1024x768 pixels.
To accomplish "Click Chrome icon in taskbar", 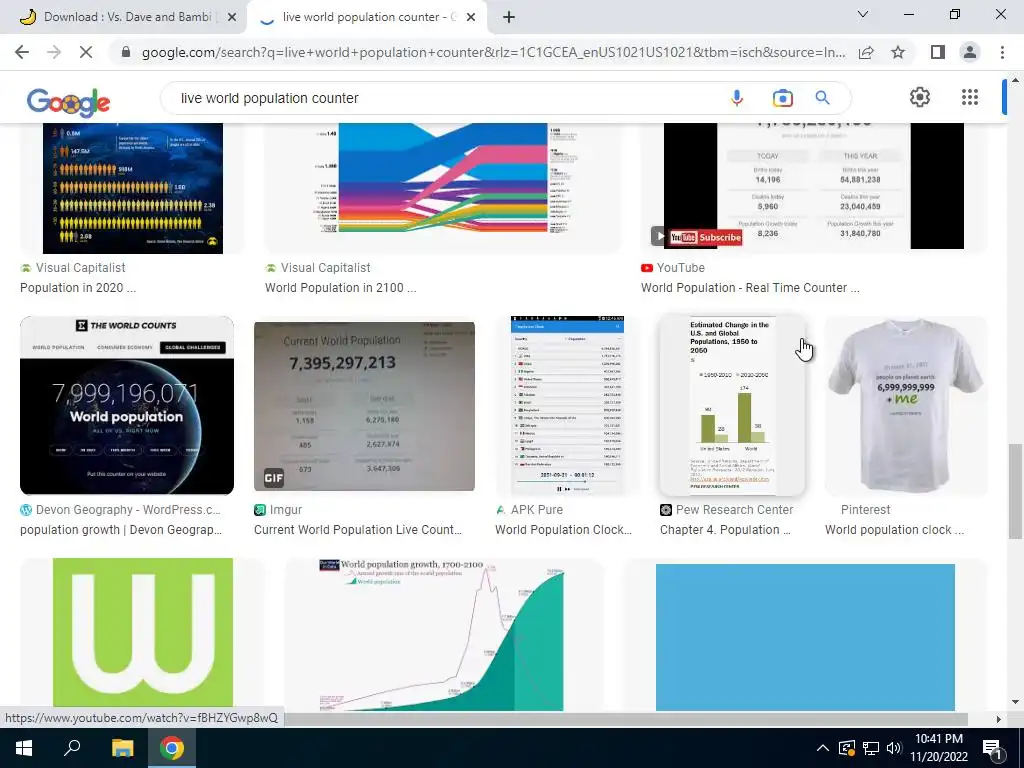I will point(172,748).
